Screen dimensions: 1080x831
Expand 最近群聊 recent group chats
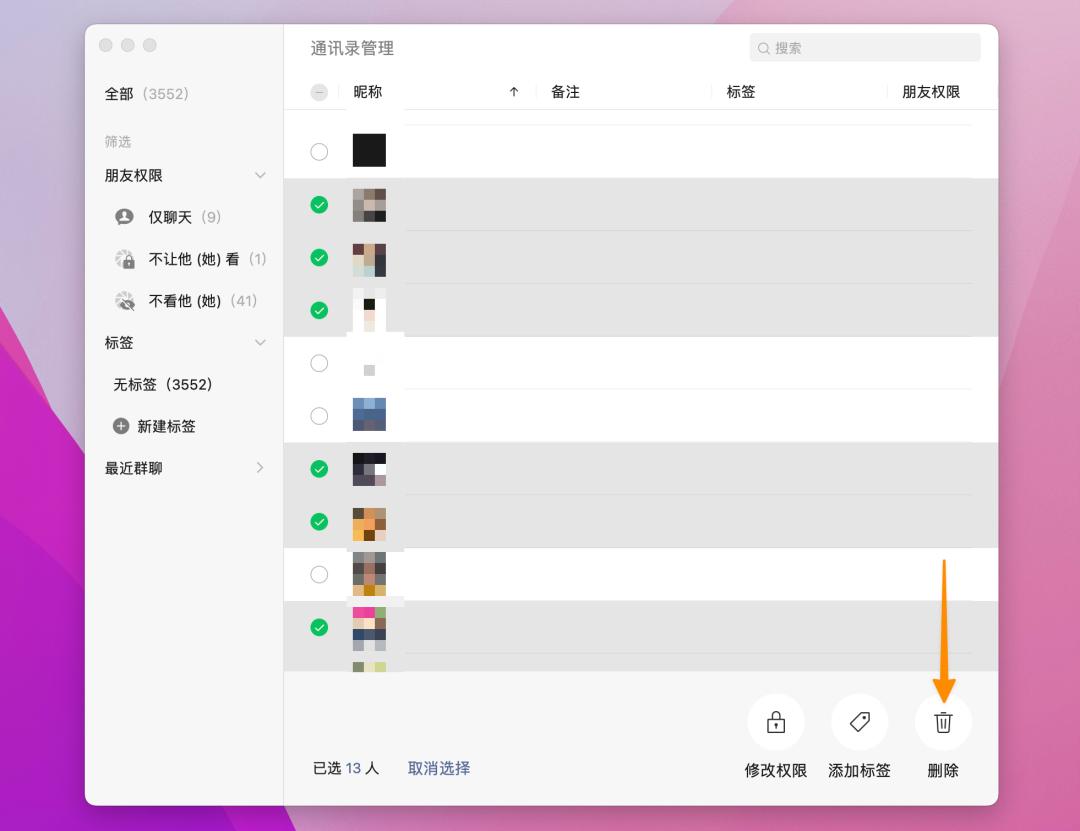click(x=259, y=467)
